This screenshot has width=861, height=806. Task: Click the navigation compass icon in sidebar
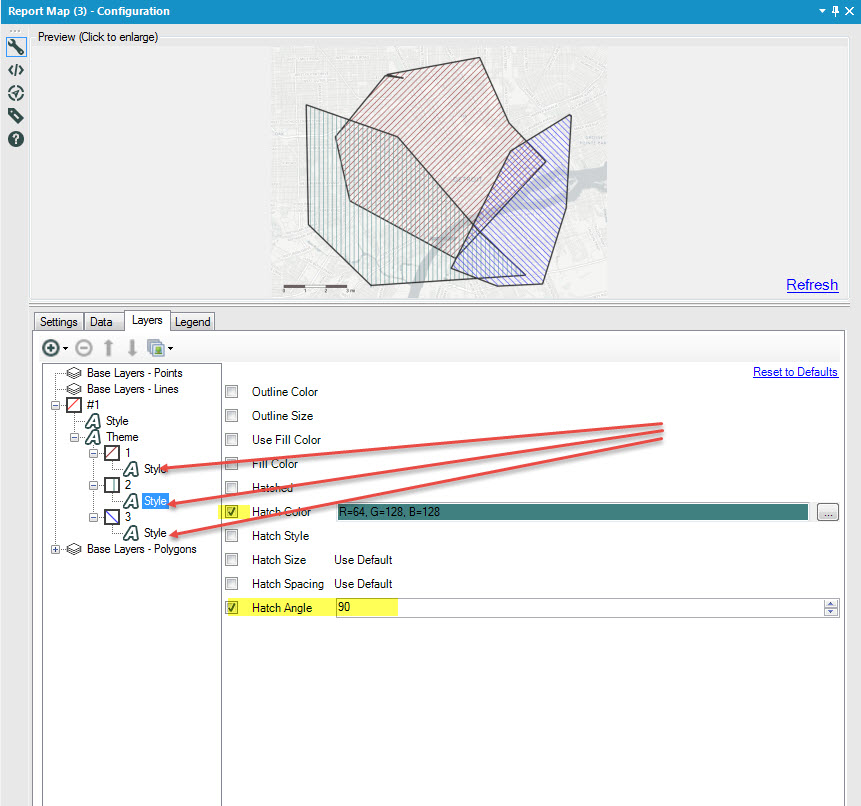click(16, 93)
